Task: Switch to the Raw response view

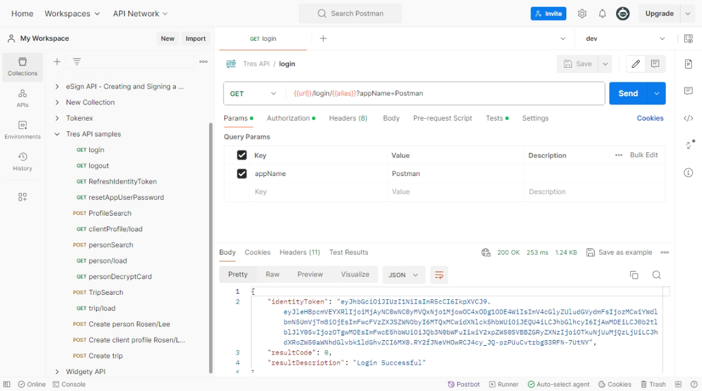Action: coord(272,275)
